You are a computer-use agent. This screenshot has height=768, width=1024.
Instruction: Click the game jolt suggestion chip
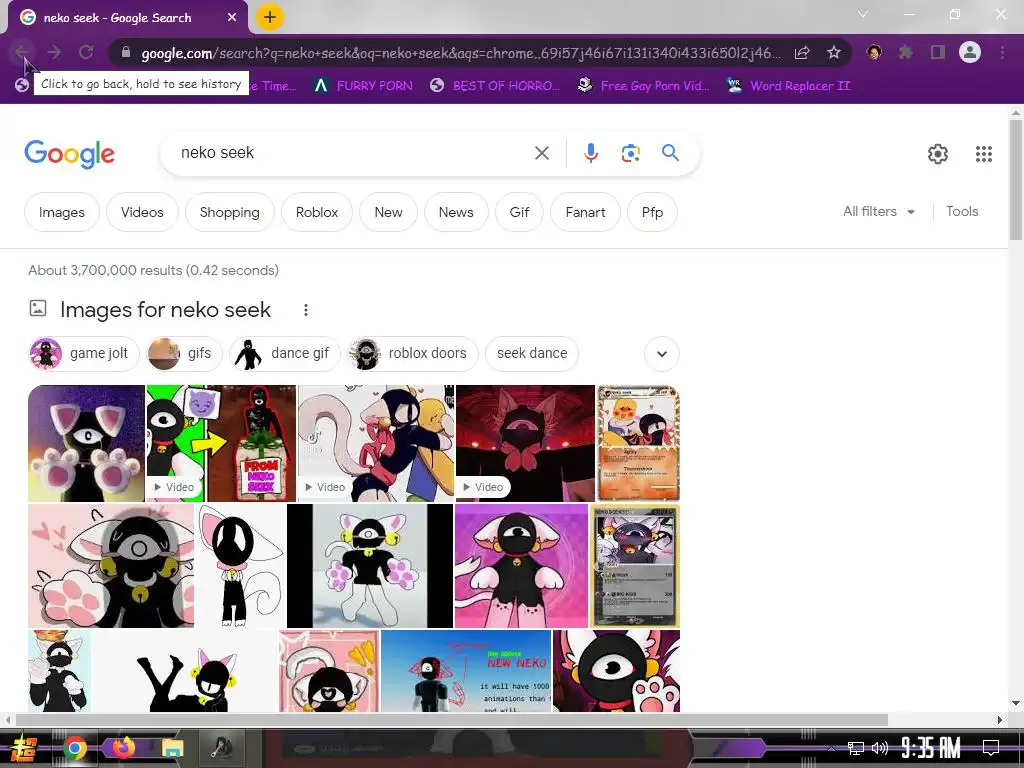(x=84, y=353)
